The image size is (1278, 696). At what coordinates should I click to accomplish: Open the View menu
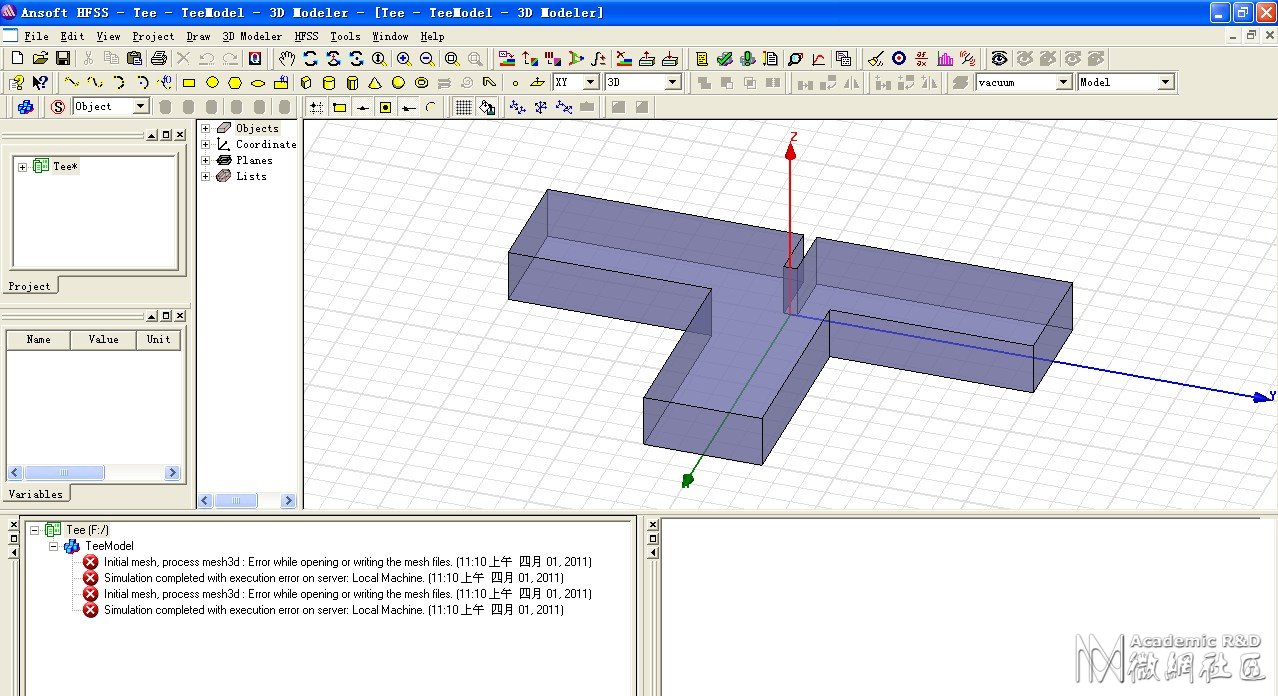tap(108, 36)
